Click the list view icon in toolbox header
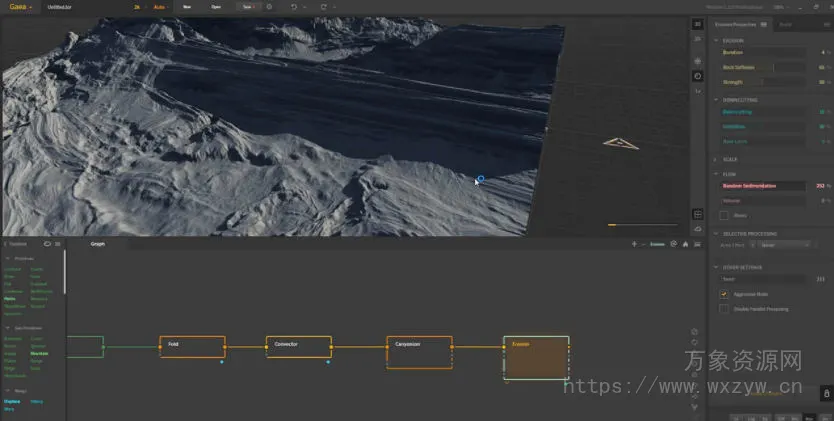The image size is (834, 421). (x=58, y=244)
